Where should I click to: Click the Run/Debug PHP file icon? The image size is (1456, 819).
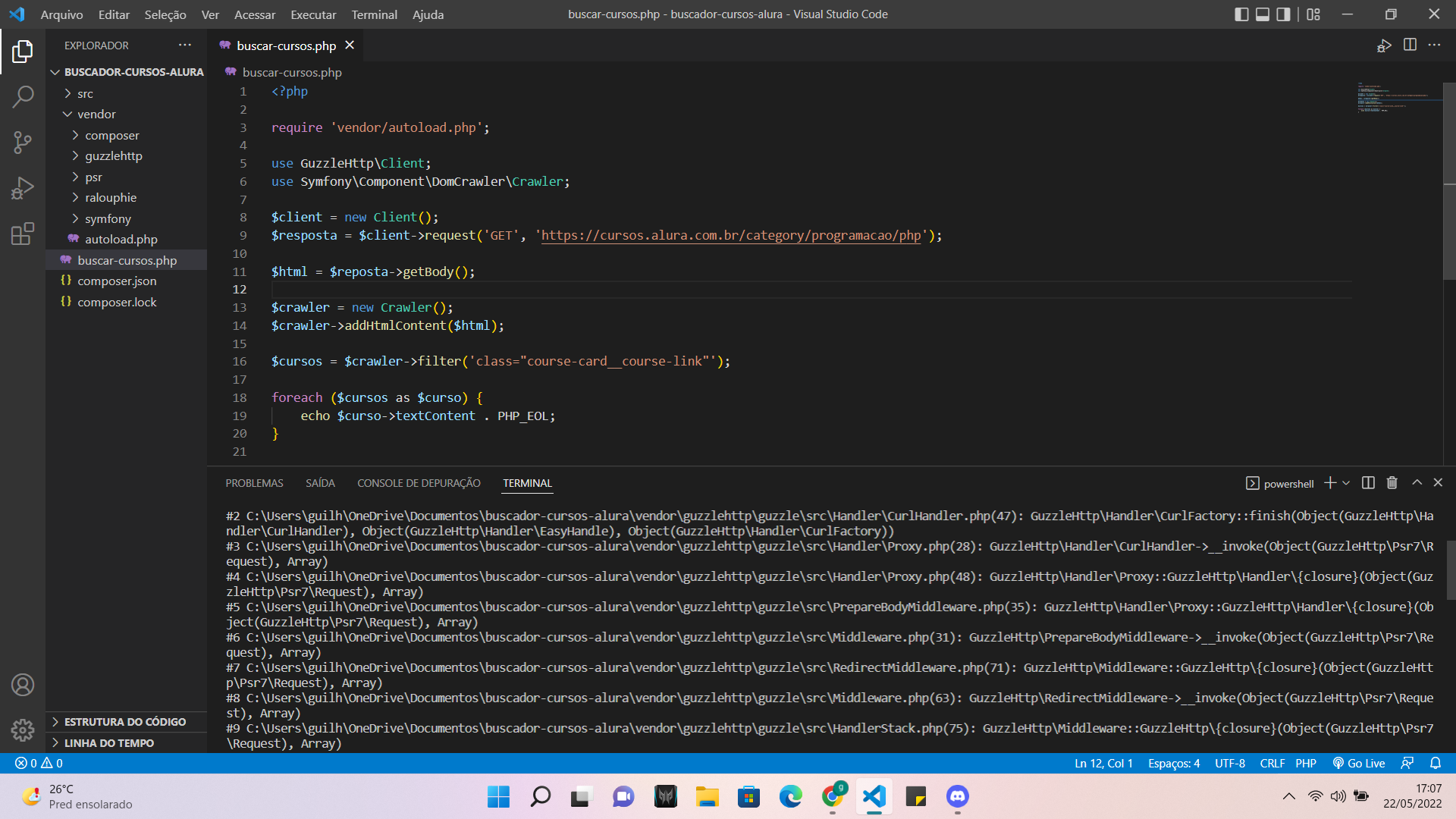click(1384, 45)
